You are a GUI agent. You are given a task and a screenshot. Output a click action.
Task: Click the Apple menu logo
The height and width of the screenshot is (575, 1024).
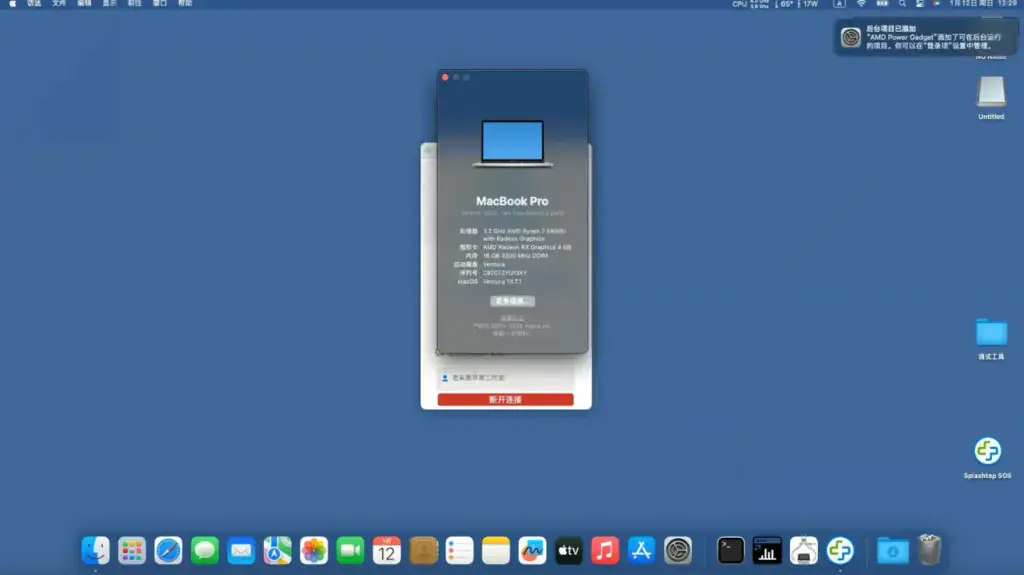click(12, 4)
